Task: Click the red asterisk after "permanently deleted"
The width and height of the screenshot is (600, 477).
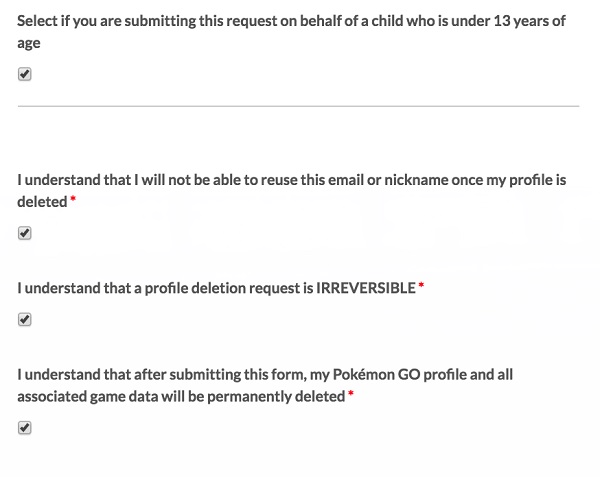Action: click(350, 396)
